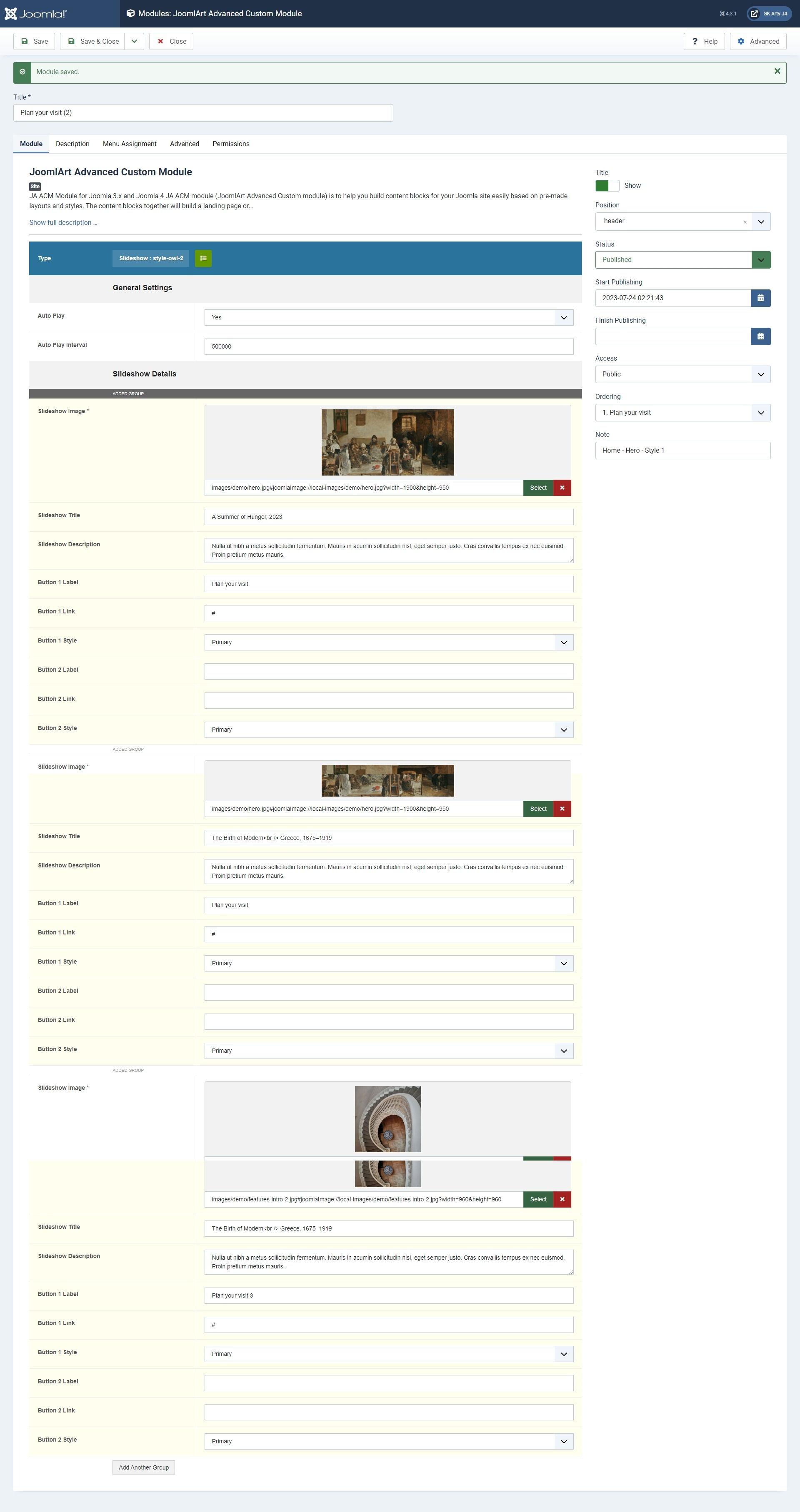Toggle the Title Show switch
800x1512 pixels.
click(607, 185)
